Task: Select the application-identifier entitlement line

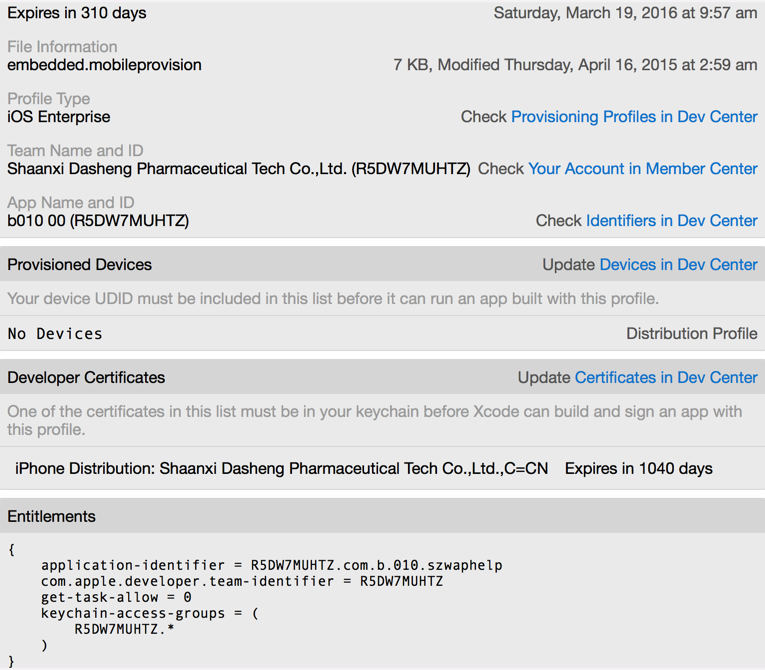Action: [x=272, y=565]
